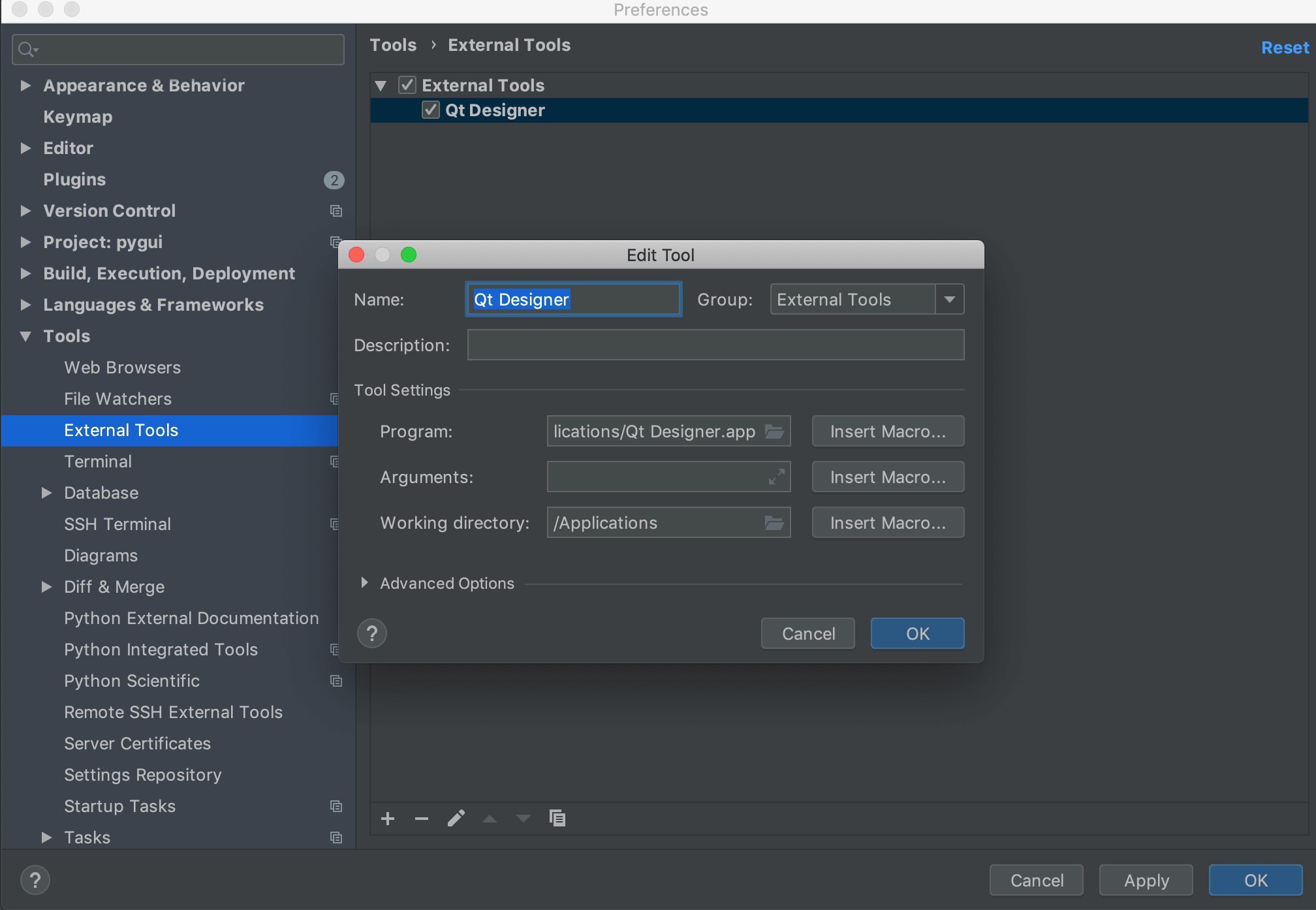
Task: Expand Diff & Merge subcategory arrow
Action: pos(47,587)
